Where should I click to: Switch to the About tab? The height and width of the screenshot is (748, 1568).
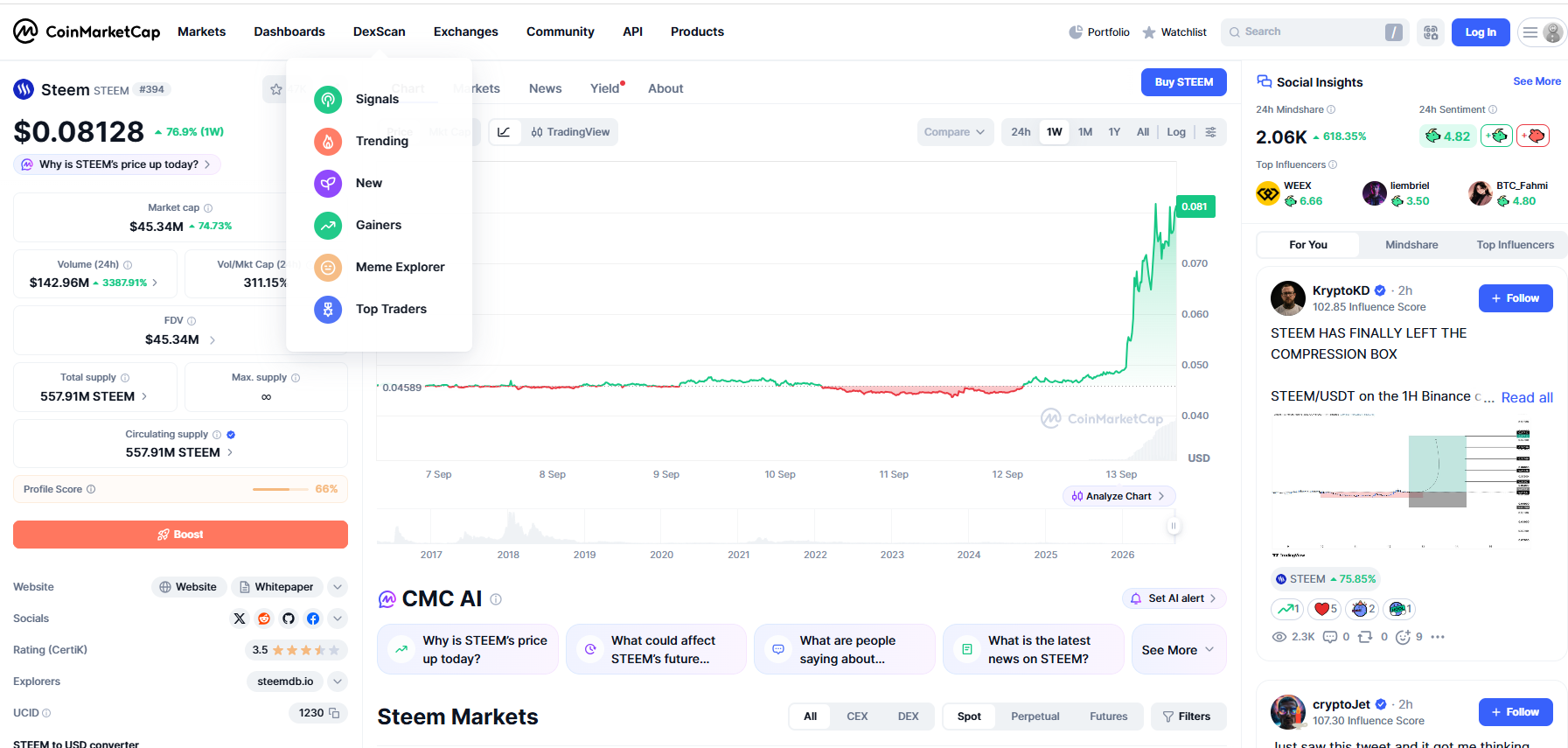click(x=666, y=88)
